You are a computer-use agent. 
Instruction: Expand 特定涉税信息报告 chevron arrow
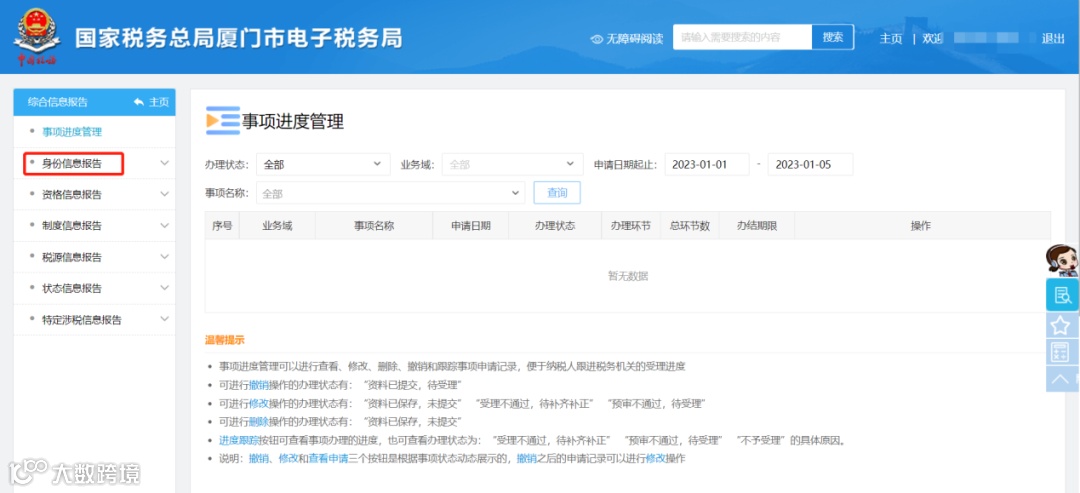[x=165, y=319]
